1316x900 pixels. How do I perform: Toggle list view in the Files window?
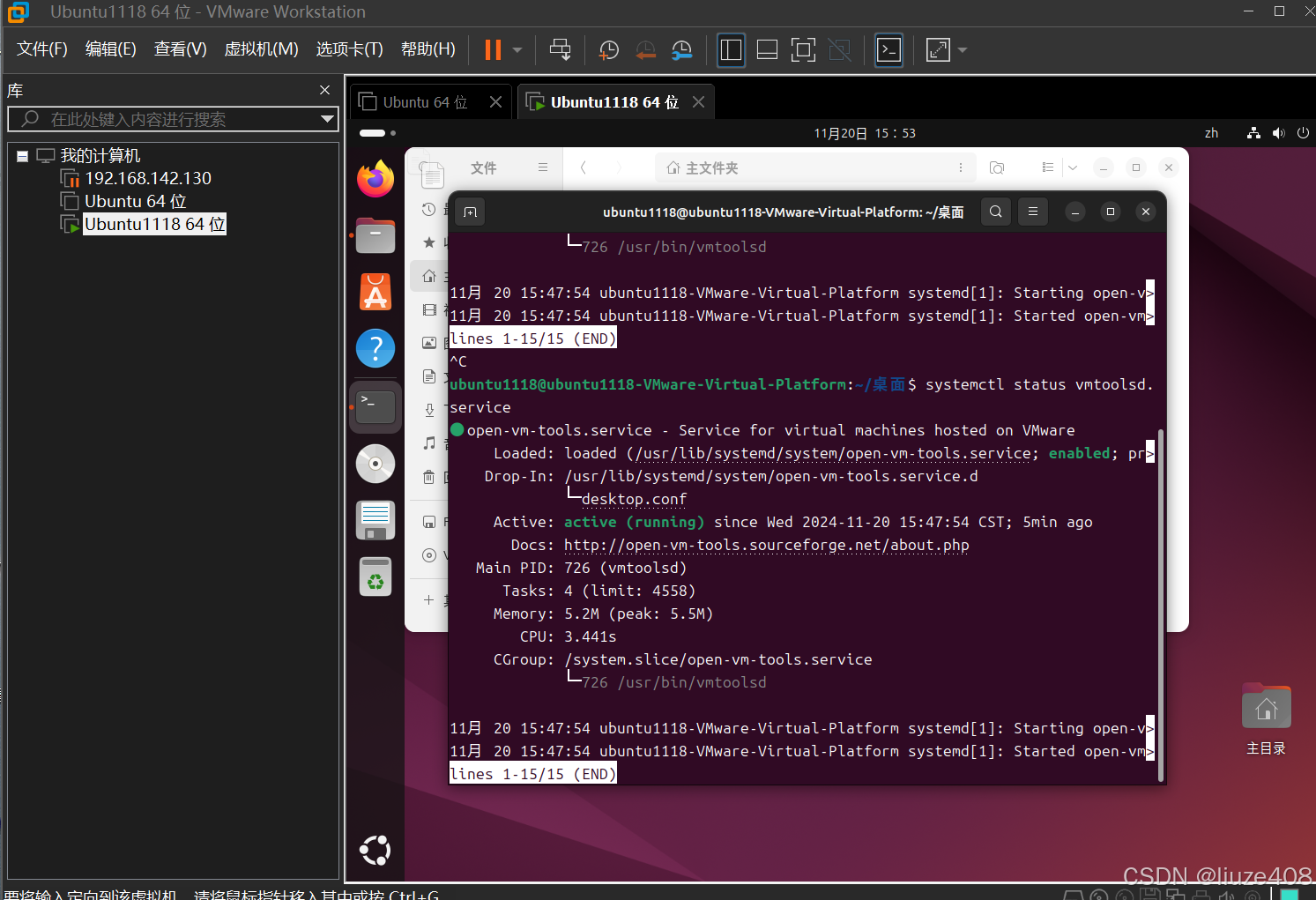pyautogui.click(x=1047, y=167)
